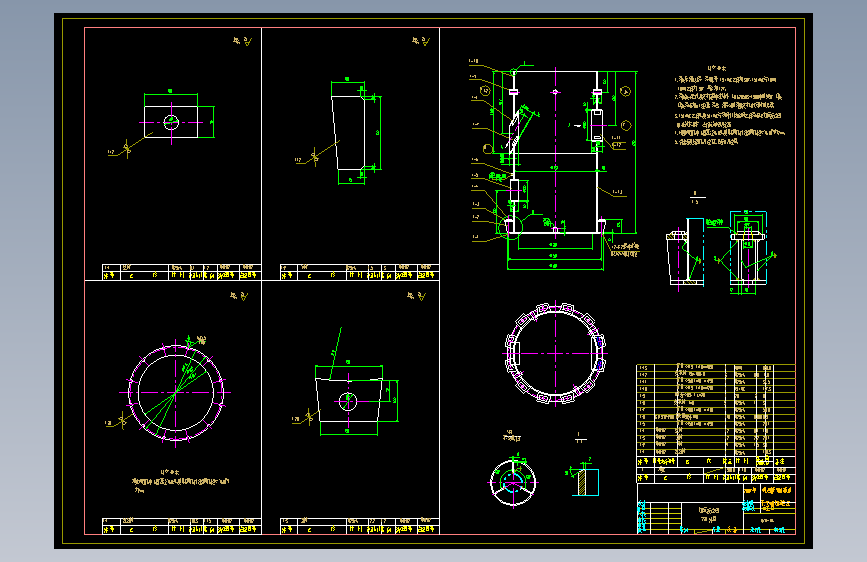Screen dimensions: 867x562
Task: Select the note text below the flange ring
Action: click(180, 481)
